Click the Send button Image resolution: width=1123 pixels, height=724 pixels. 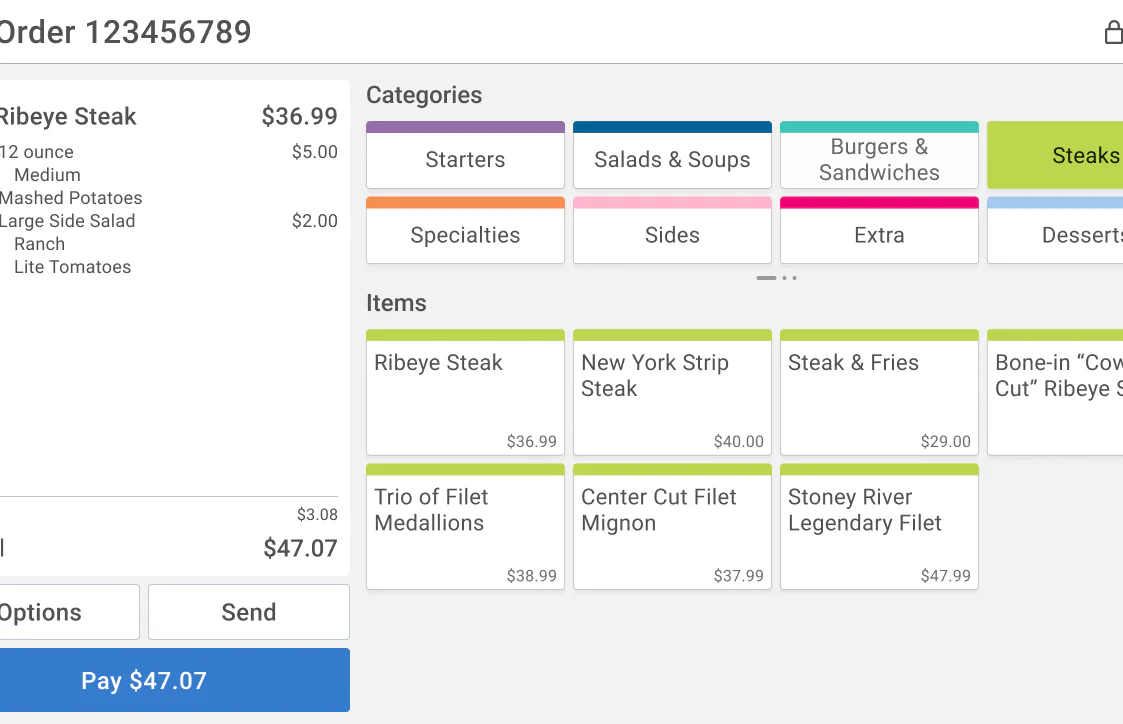point(249,612)
